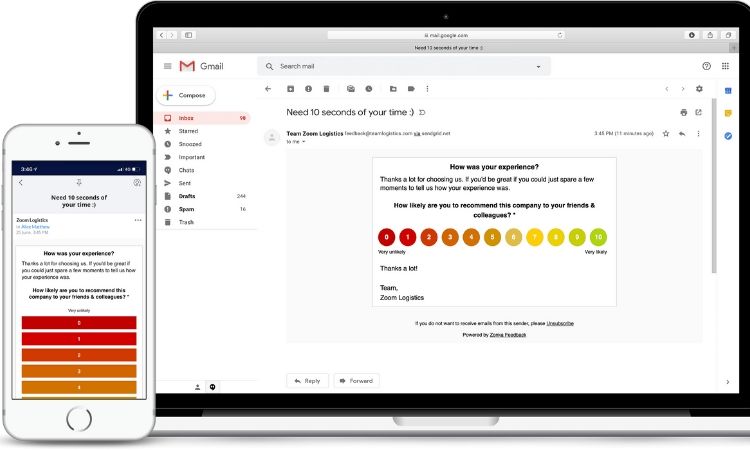
Task: Tap rating 0 bar on phone
Action: tap(79, 323)
